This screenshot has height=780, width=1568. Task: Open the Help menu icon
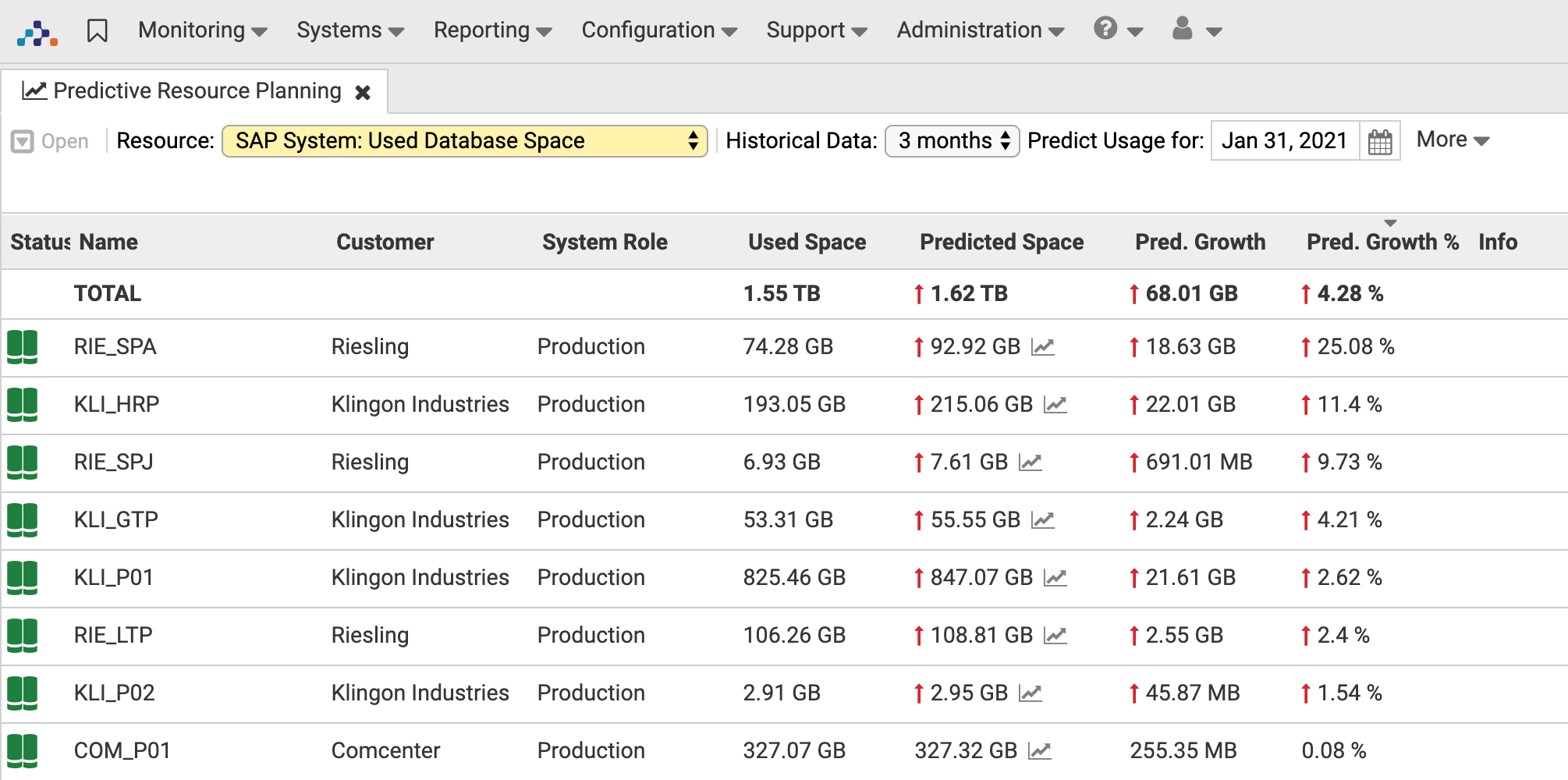coord(1105,30)
